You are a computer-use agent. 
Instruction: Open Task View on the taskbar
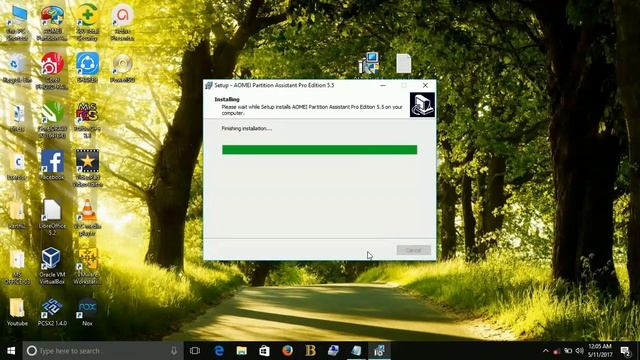tap(195, 351)
